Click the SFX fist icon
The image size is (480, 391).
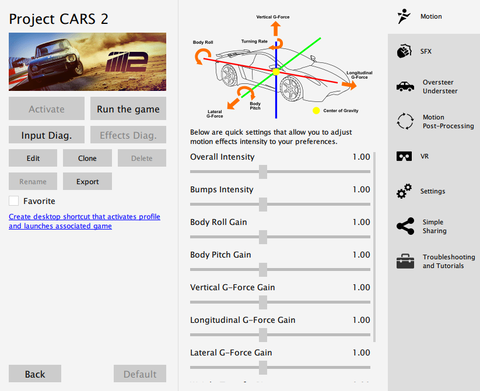pos(404,51)
